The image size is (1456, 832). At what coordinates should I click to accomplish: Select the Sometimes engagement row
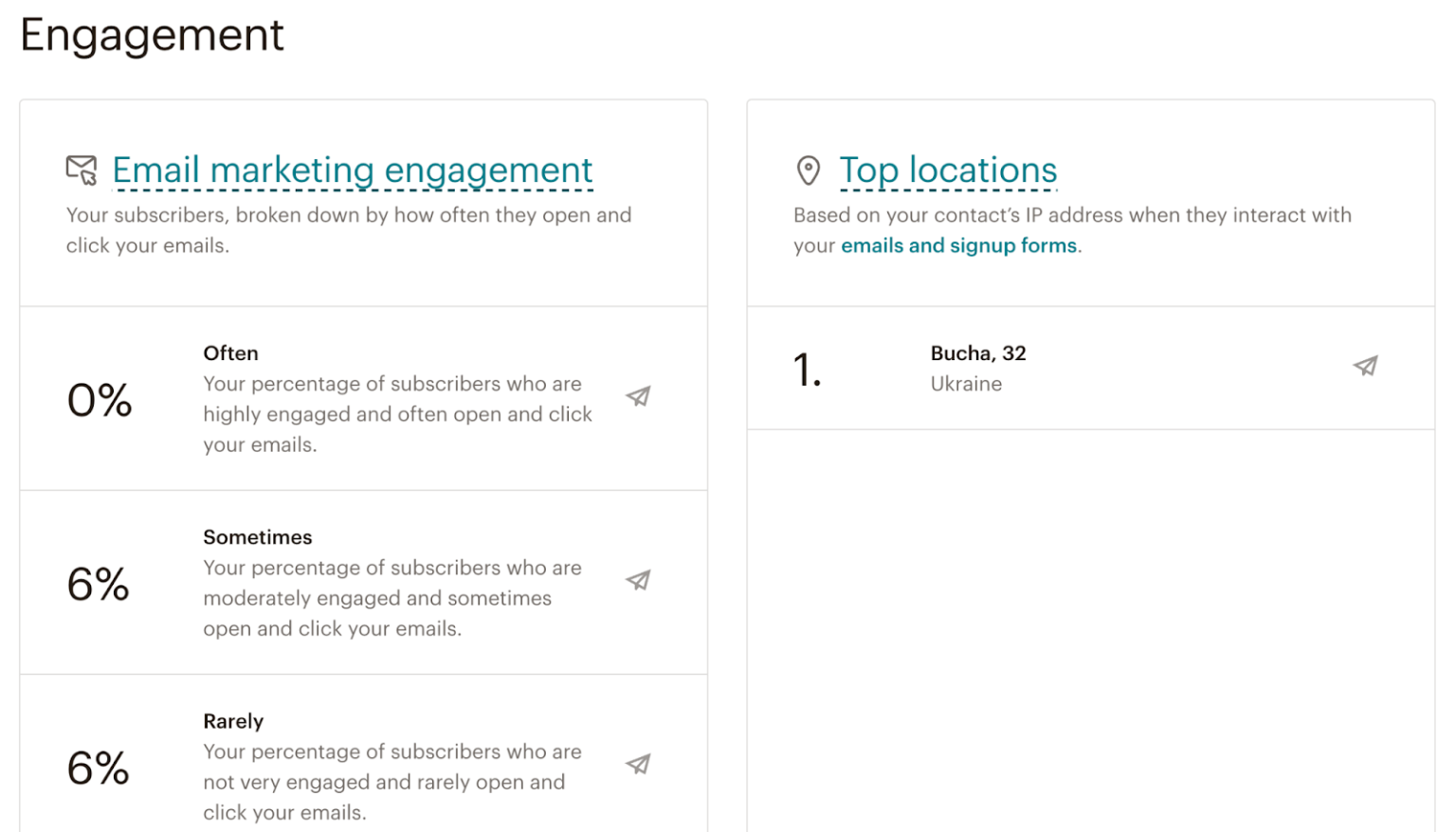363,581
